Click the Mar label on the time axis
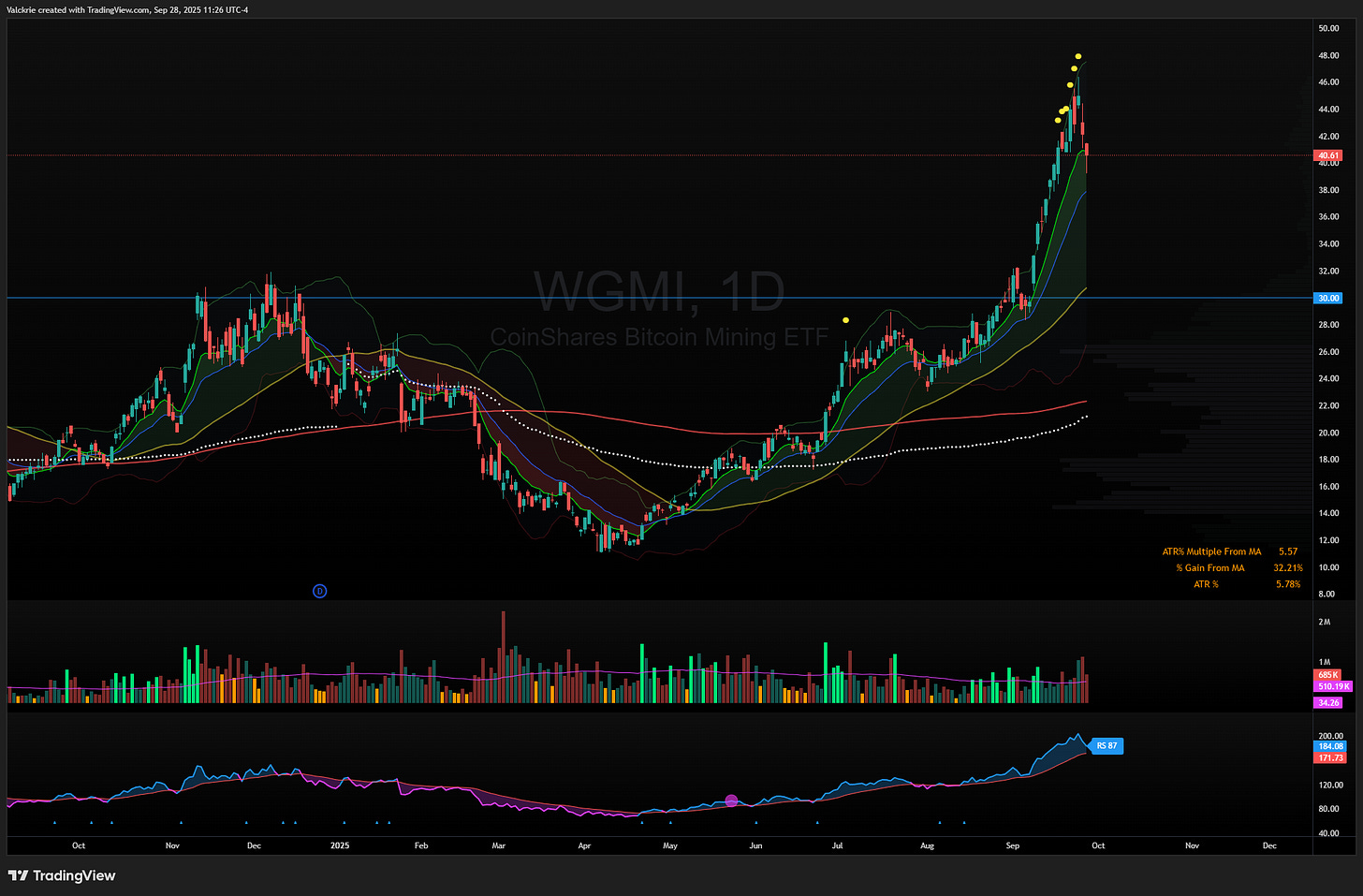 coord(499,845)
